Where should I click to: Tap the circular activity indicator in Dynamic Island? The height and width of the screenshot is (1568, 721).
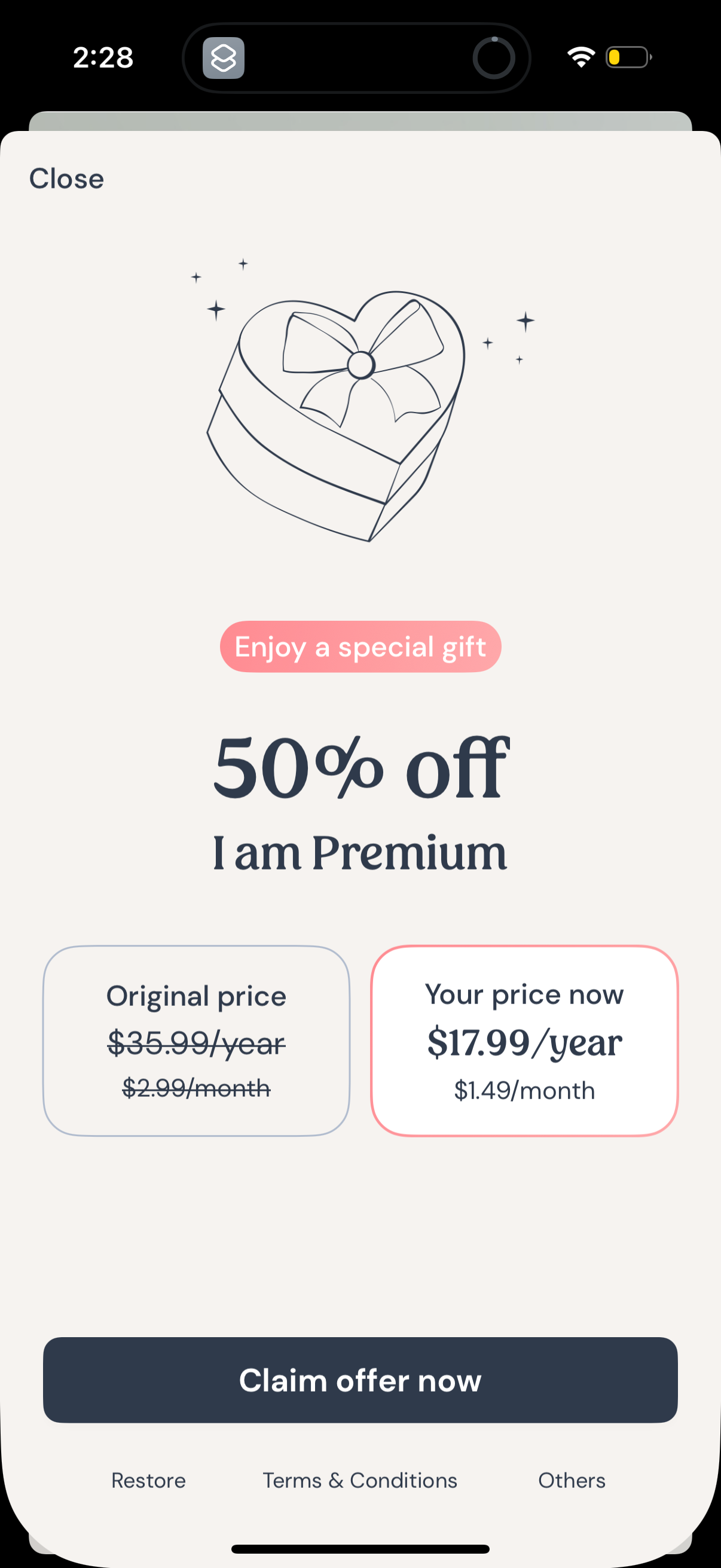pos(493,59)
